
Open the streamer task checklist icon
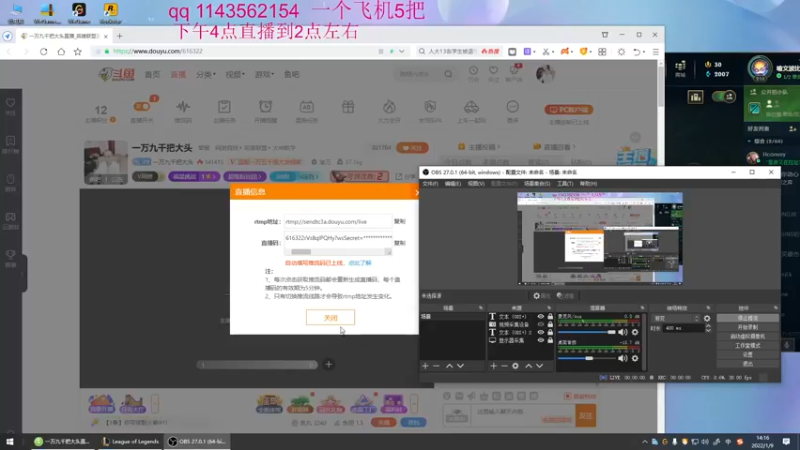tap(224, 107)
